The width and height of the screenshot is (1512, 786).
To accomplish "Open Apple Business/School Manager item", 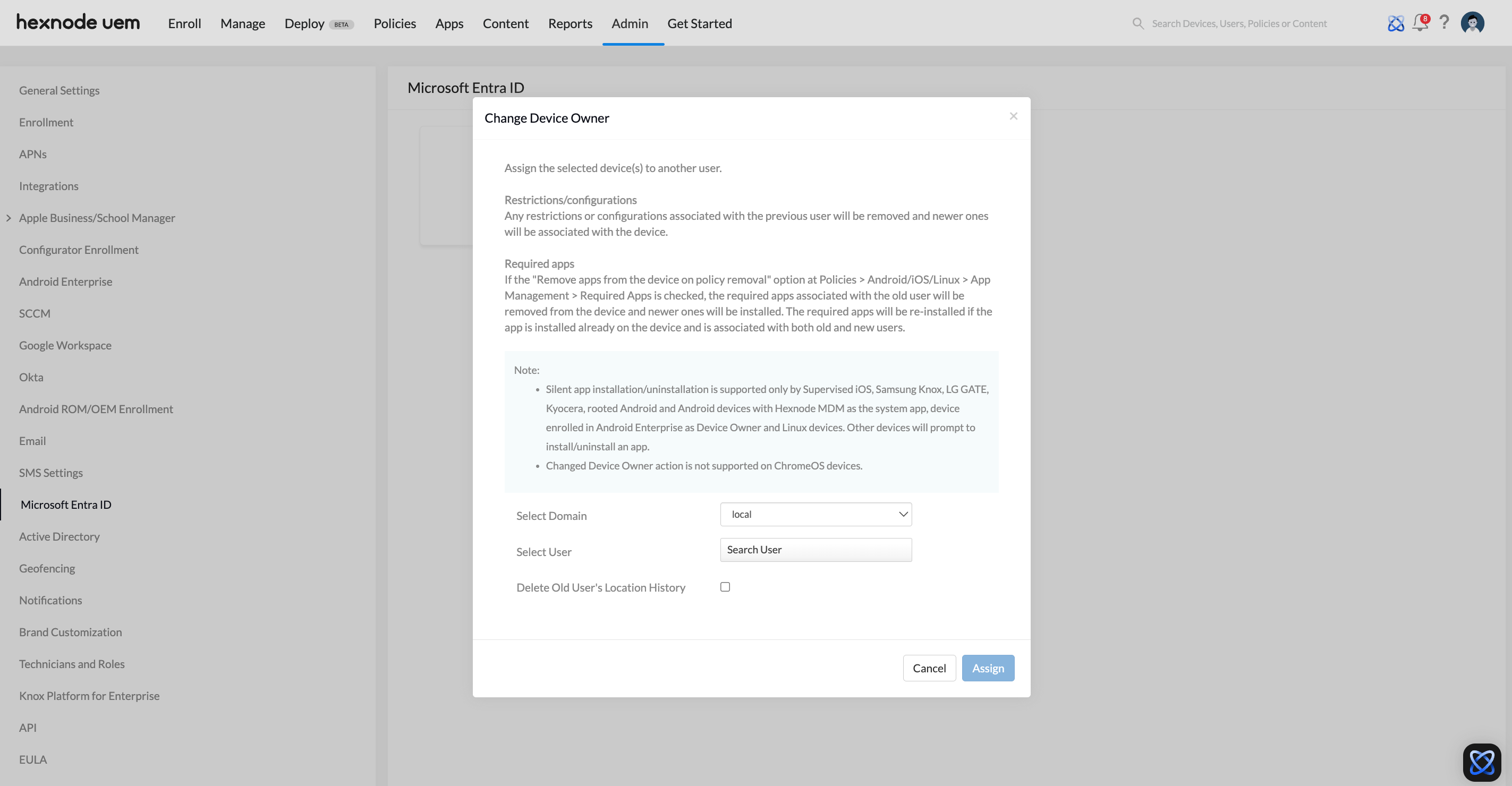I will (97, 218).
